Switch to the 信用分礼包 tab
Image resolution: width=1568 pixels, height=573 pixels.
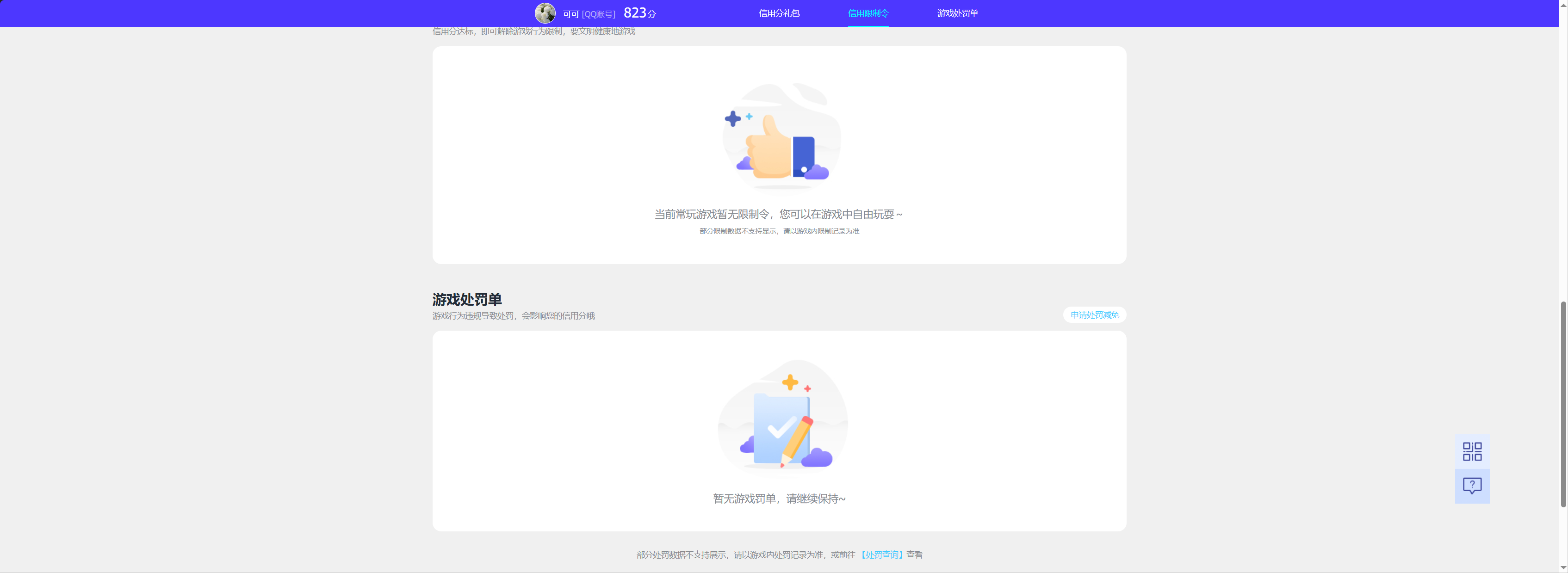pyautogui.click(x=779, y=13)
